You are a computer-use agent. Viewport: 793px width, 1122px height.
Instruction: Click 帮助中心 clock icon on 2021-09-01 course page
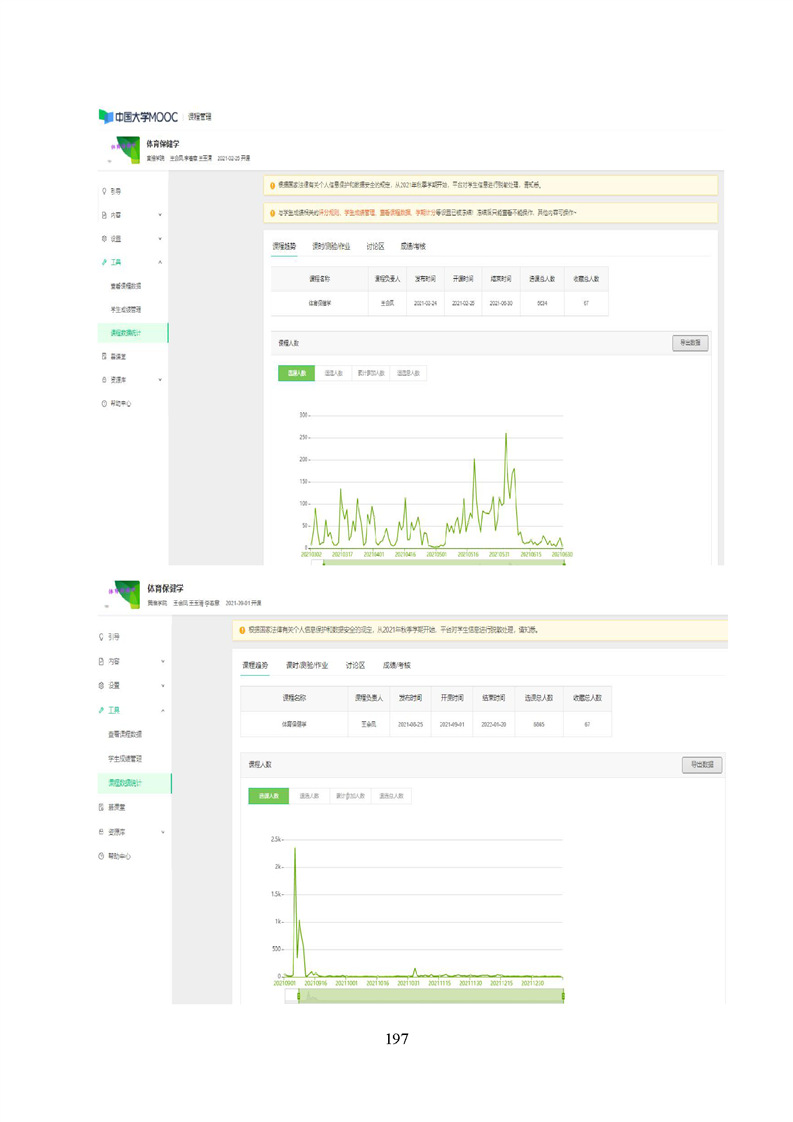click(102, 856)
